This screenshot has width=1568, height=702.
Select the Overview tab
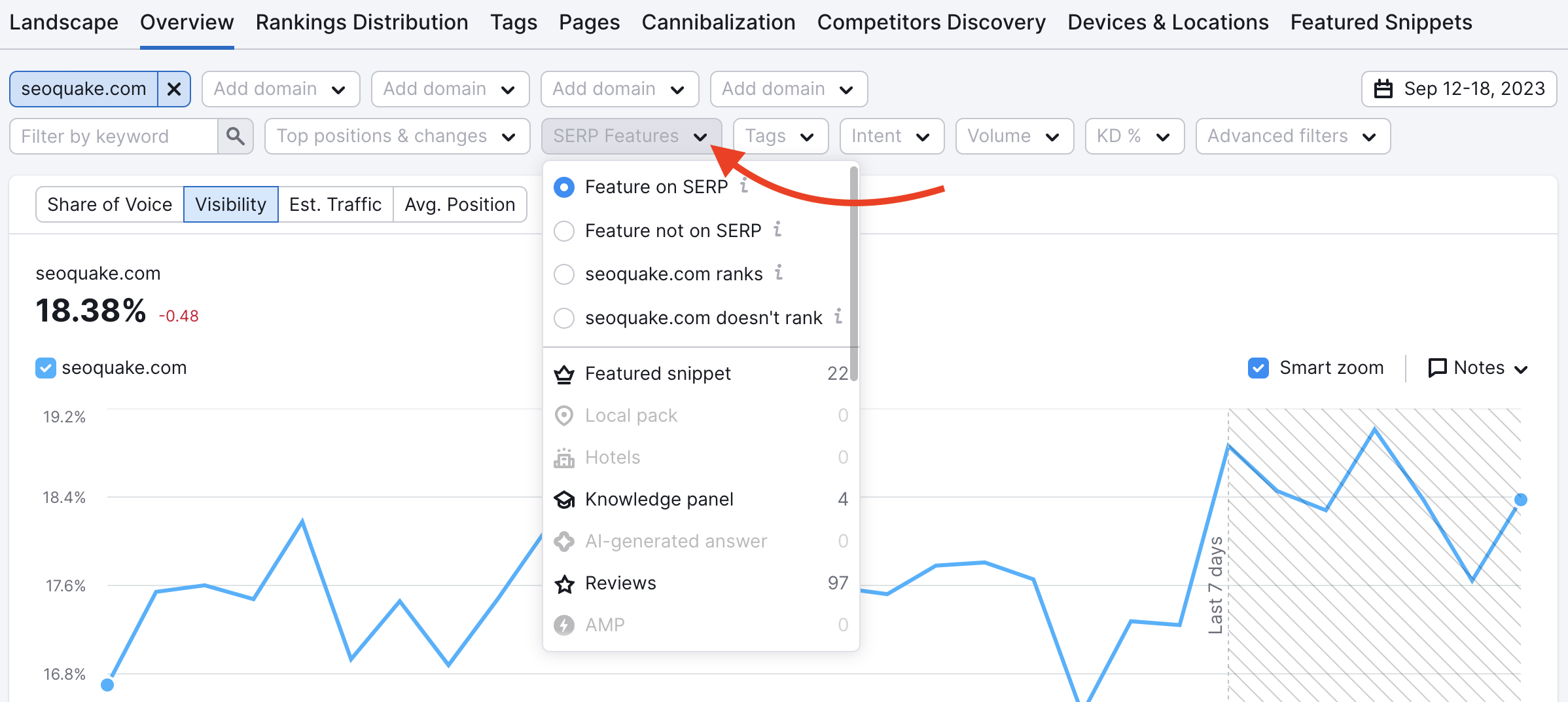coord(187,22)
